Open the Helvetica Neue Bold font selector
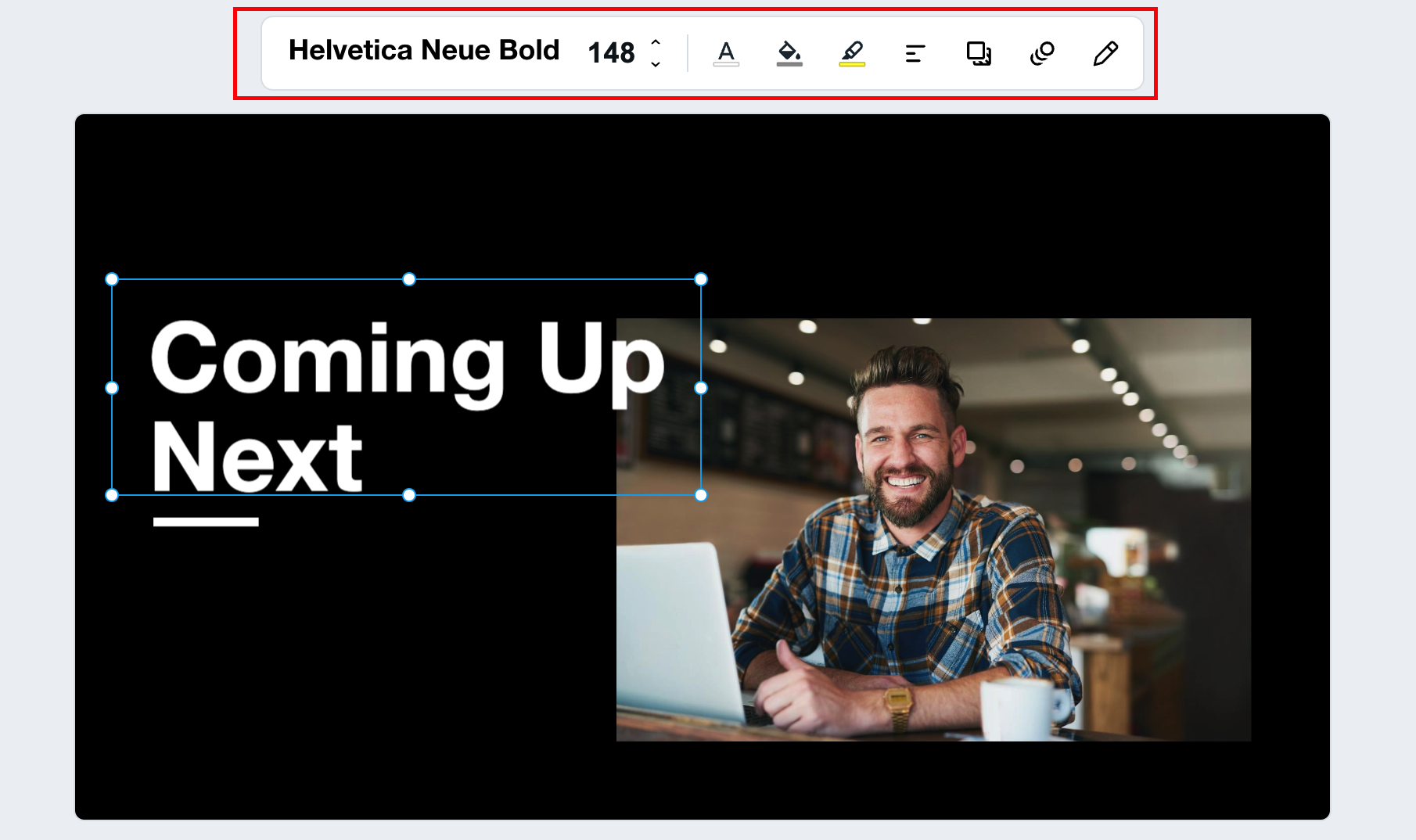 click(x=425, y=50)
